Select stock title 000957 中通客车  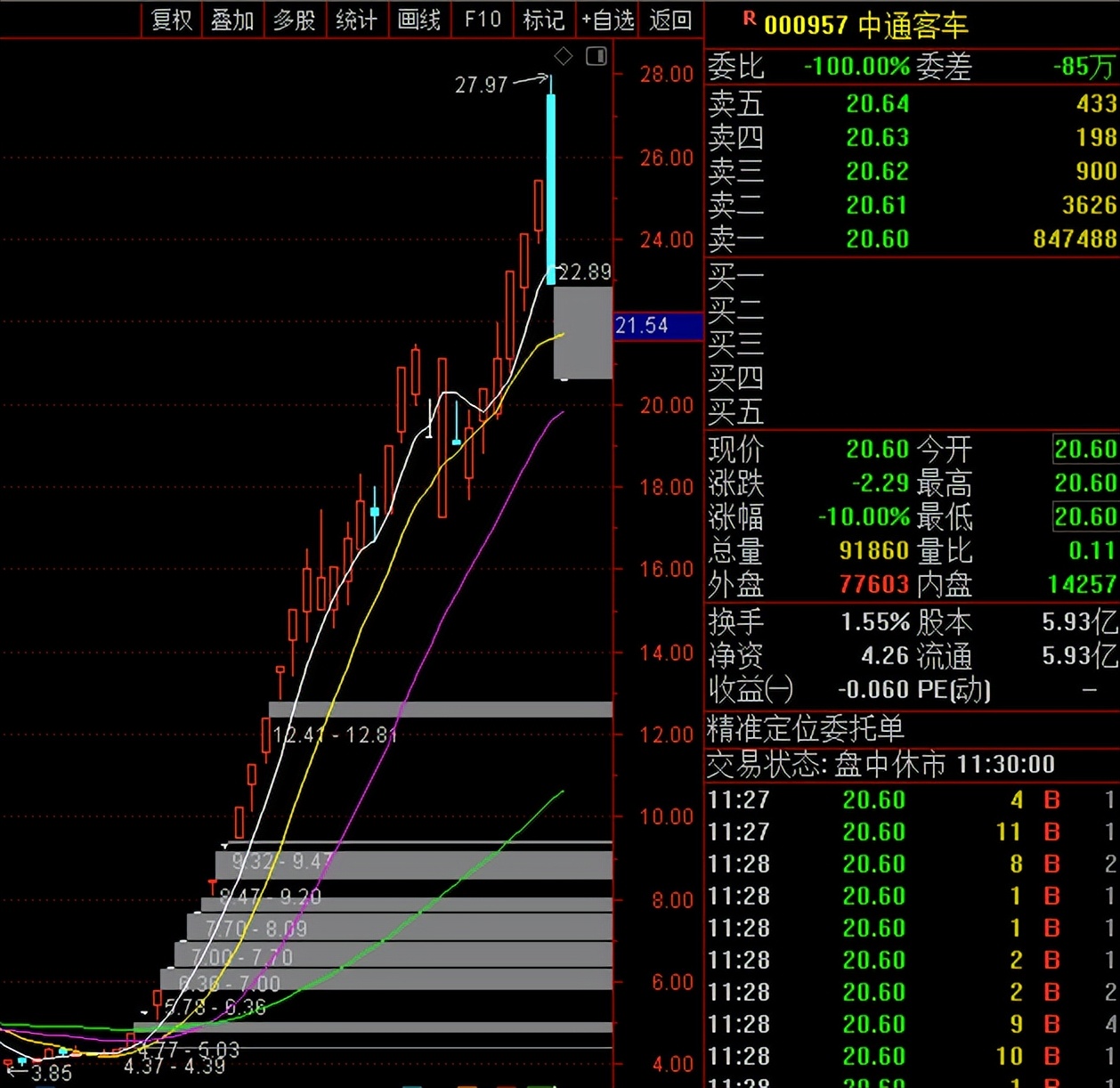coord(866,25)
